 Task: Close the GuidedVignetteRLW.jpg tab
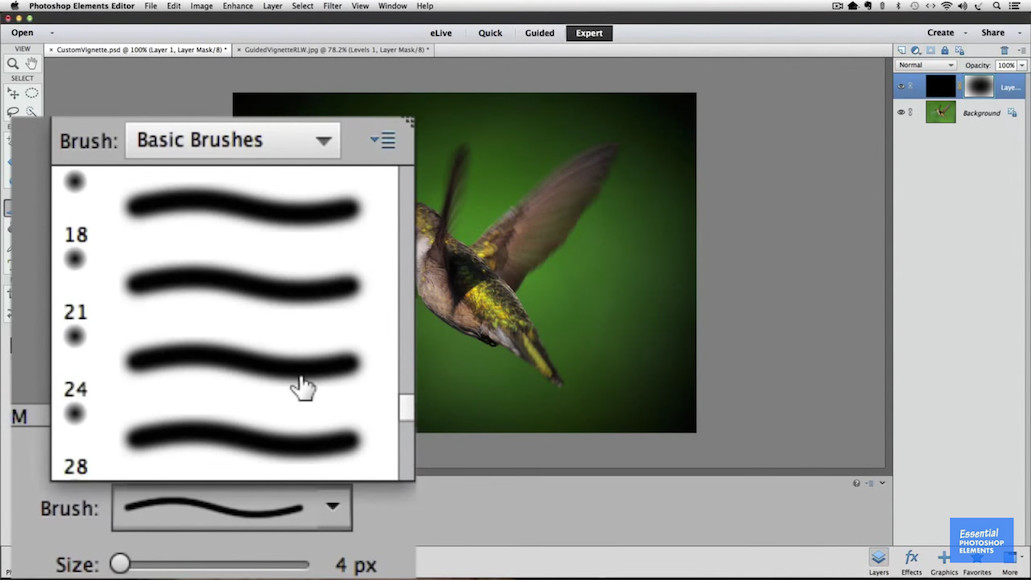click(239, 50)
